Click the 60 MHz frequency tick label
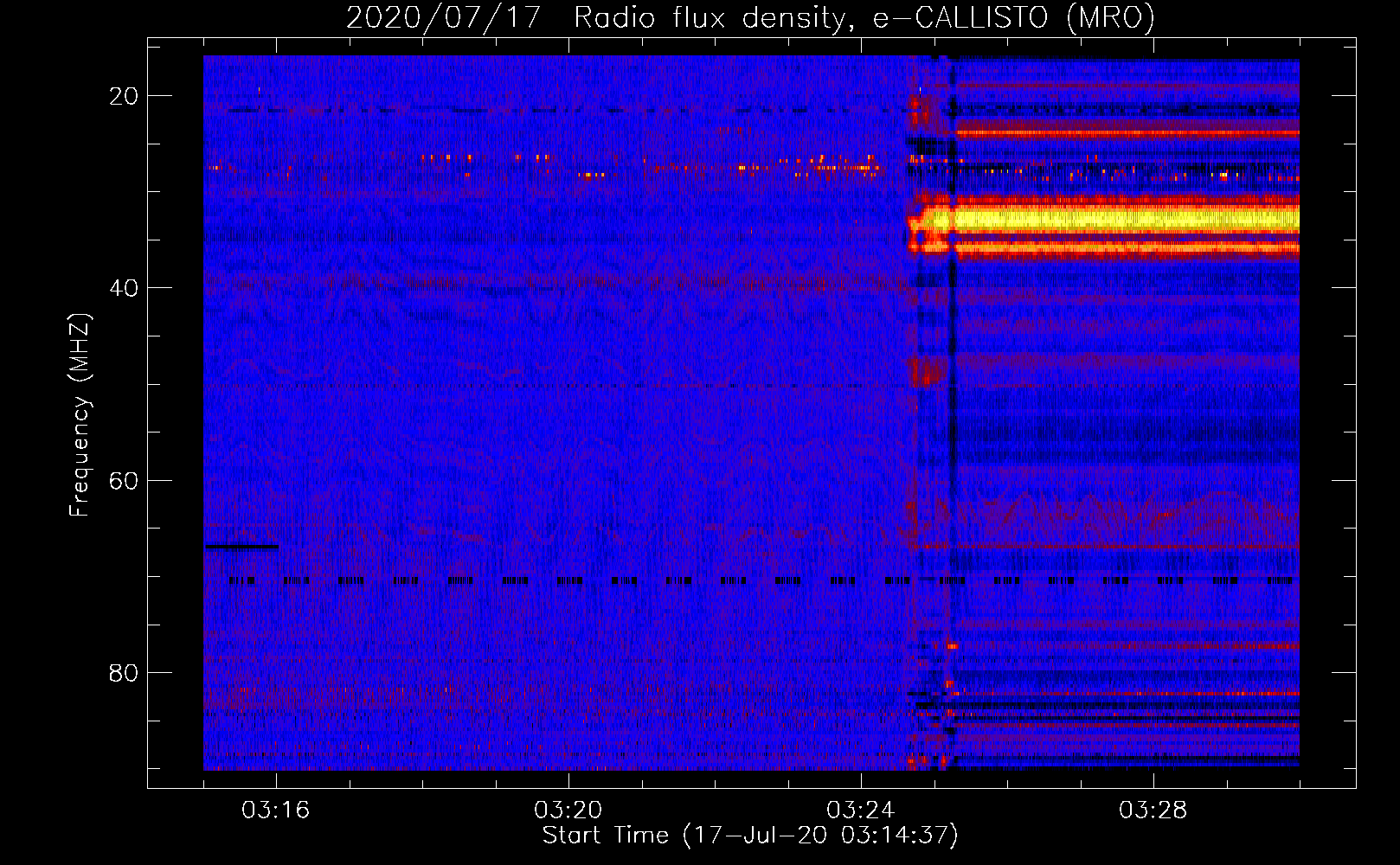The height and width of the screenshot is (865, 1400). pos(125,480)
